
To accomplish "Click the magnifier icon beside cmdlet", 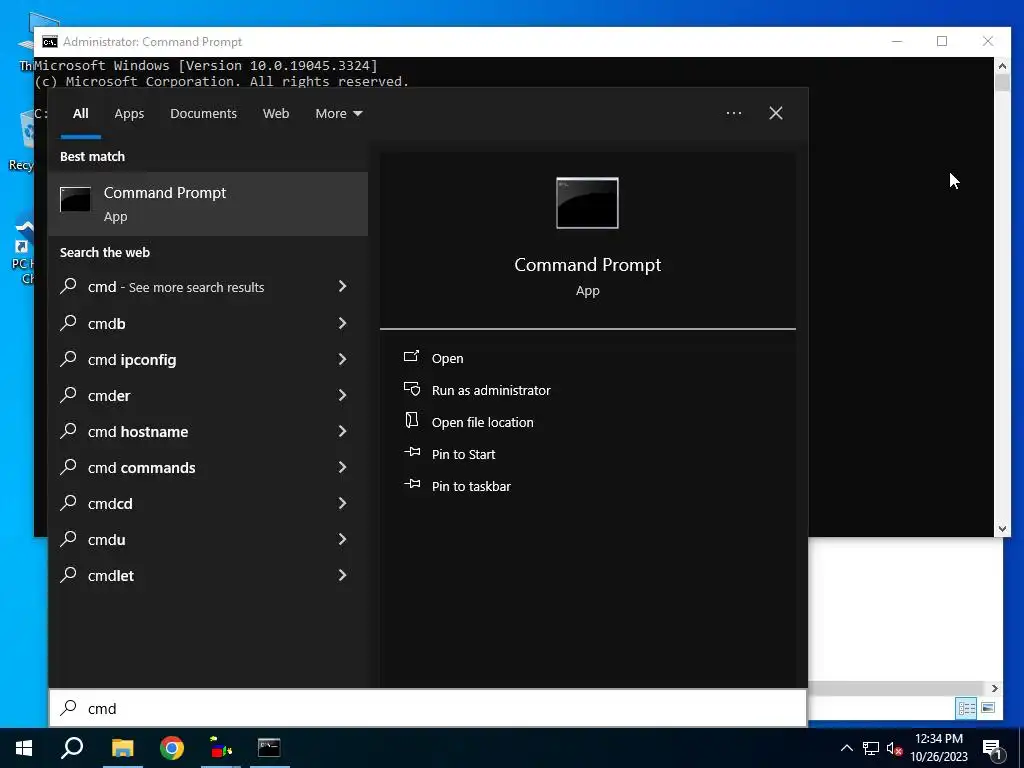I will pos(69,573).
